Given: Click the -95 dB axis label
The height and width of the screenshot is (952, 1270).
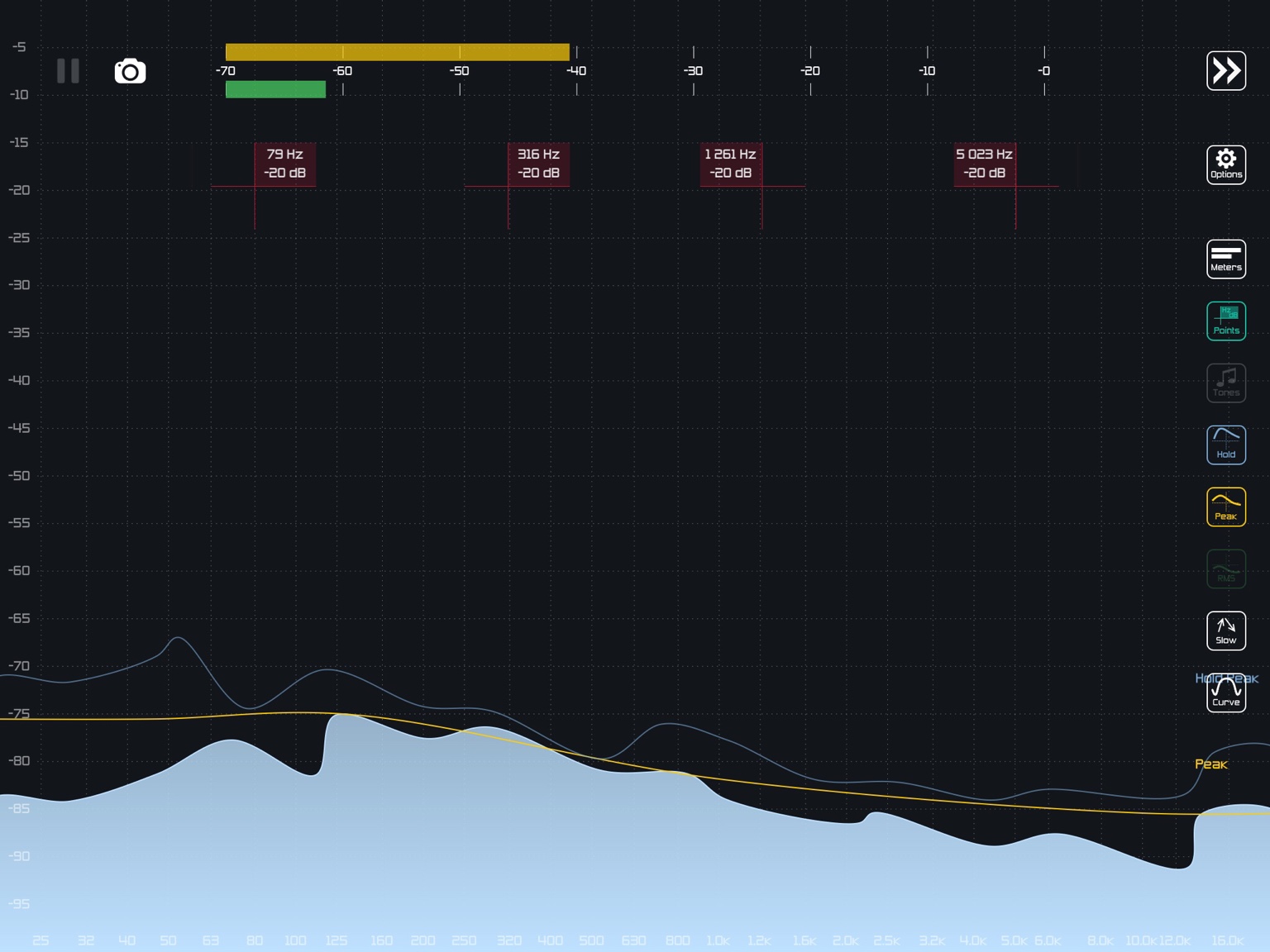Looking at the screenshot, I should coord(19,904).
